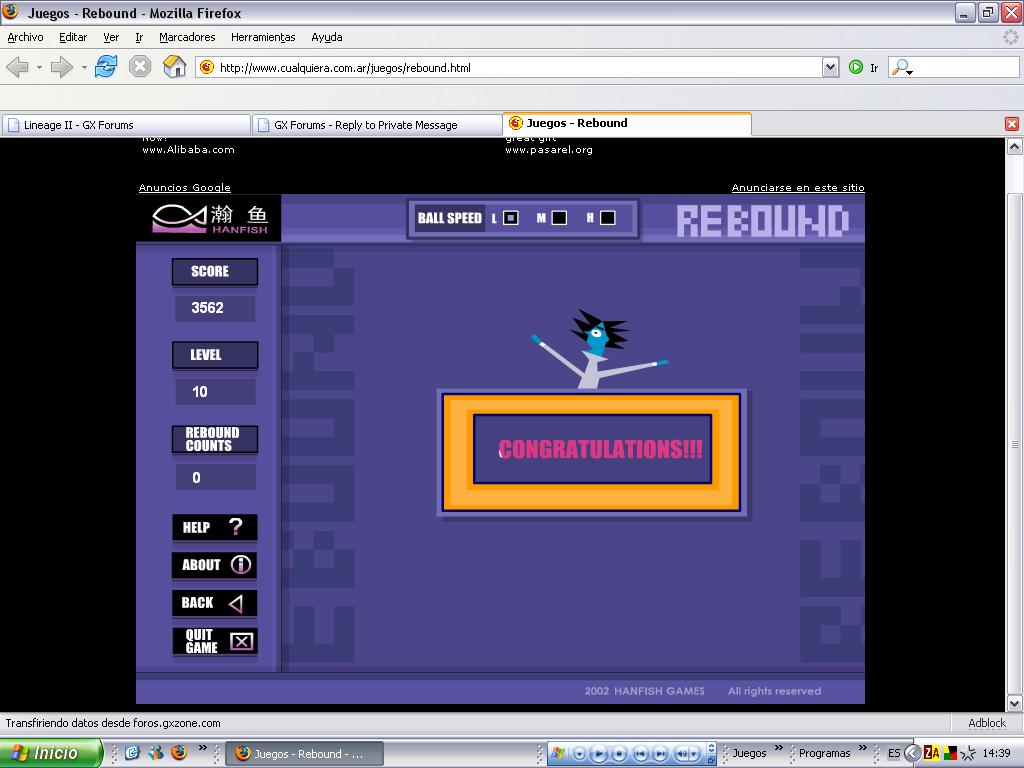Image resolution: width=1024 pixels, height=768 pixels.
Task: Open the Marcadores menu
Action: pyautogui.click(x=187, y=37)
